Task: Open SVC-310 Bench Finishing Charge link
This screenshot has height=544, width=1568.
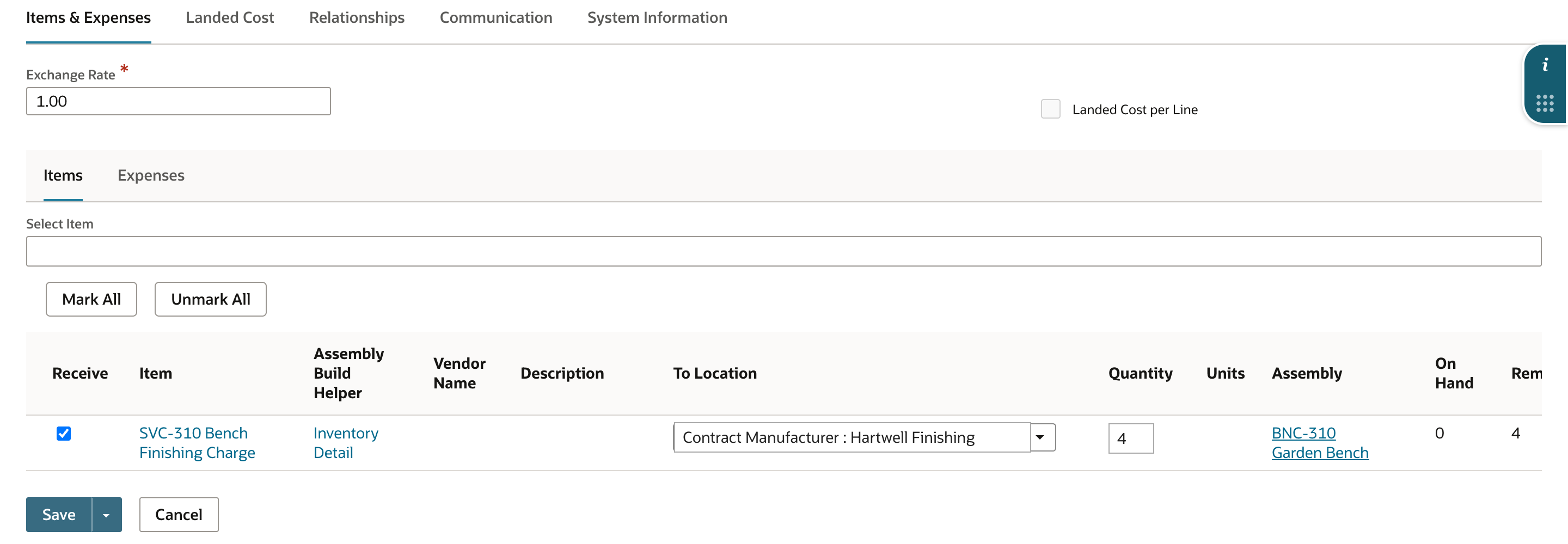Action: pyautogui.click(x=197, y=443)
